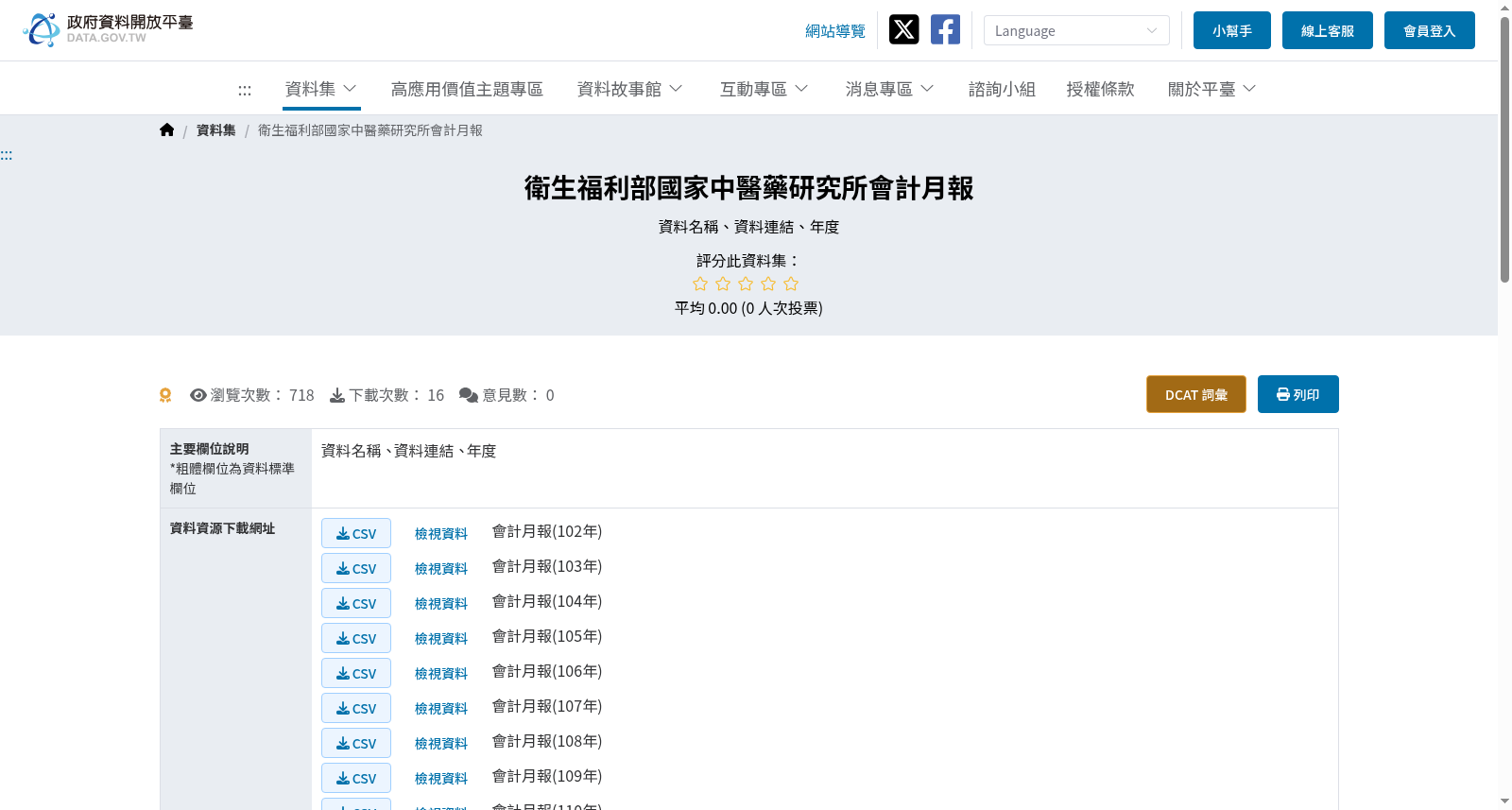Open 檢視資料 for 會計月報(106年)
1512x810 pixels.
click(x=441, y=674)
